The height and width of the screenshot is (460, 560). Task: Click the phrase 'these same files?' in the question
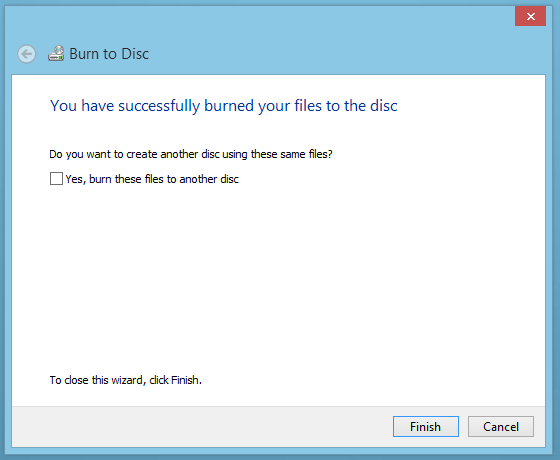pyautogui.click(x=291, y=154)
